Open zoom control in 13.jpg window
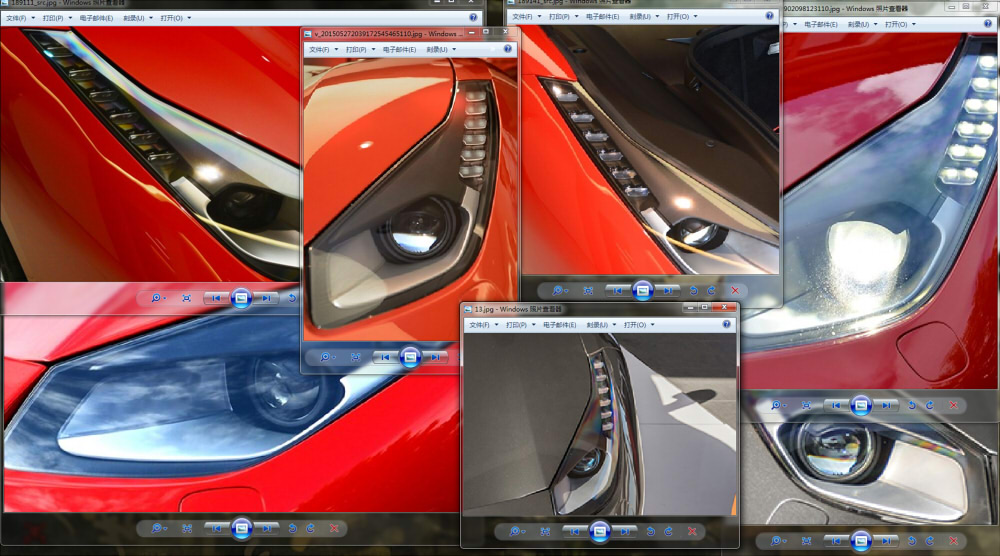 (x=517, y=531)
